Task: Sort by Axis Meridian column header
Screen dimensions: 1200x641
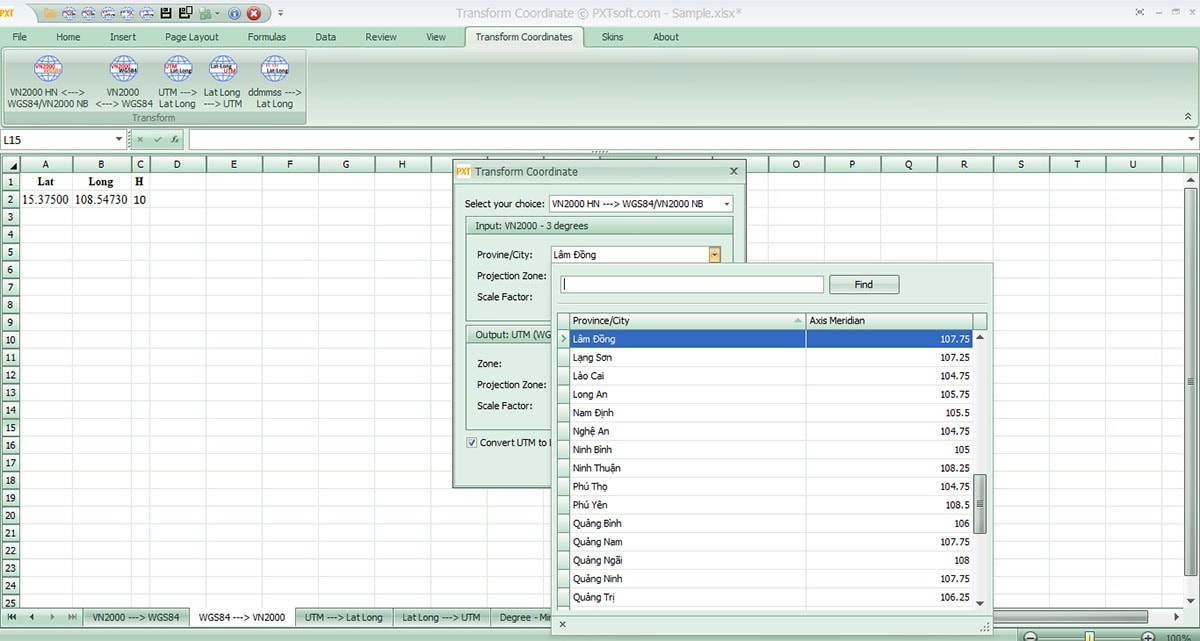Action: coord(889,321)
